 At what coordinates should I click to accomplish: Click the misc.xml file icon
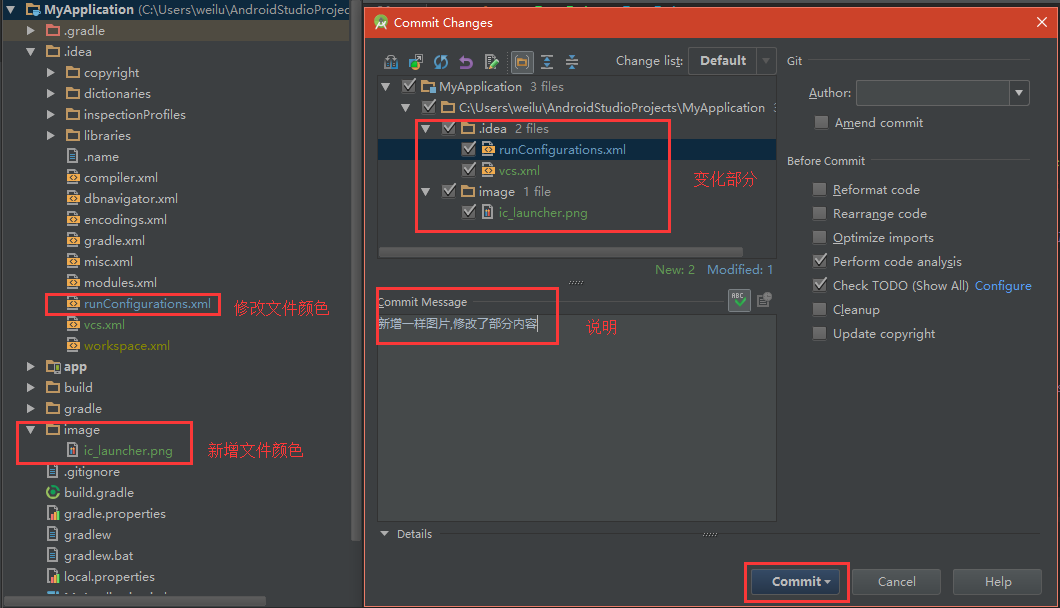point(73,261)
